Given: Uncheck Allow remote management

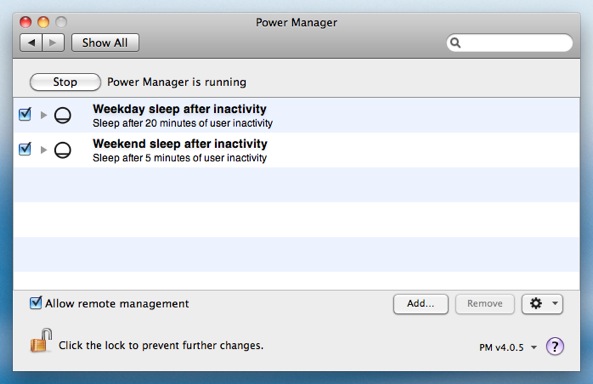Looking at the screenshot, I should coord(36,303).
